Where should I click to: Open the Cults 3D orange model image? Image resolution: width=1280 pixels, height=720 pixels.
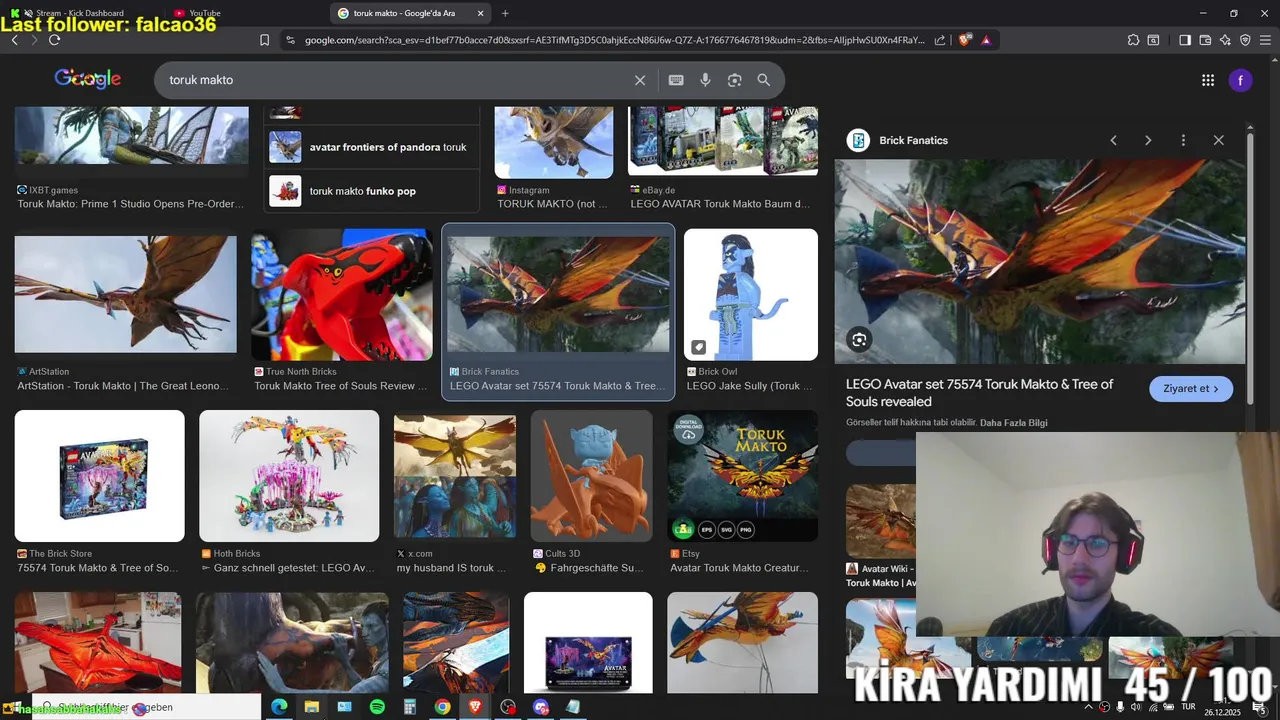pyautogui.click(x=592, y=476)
